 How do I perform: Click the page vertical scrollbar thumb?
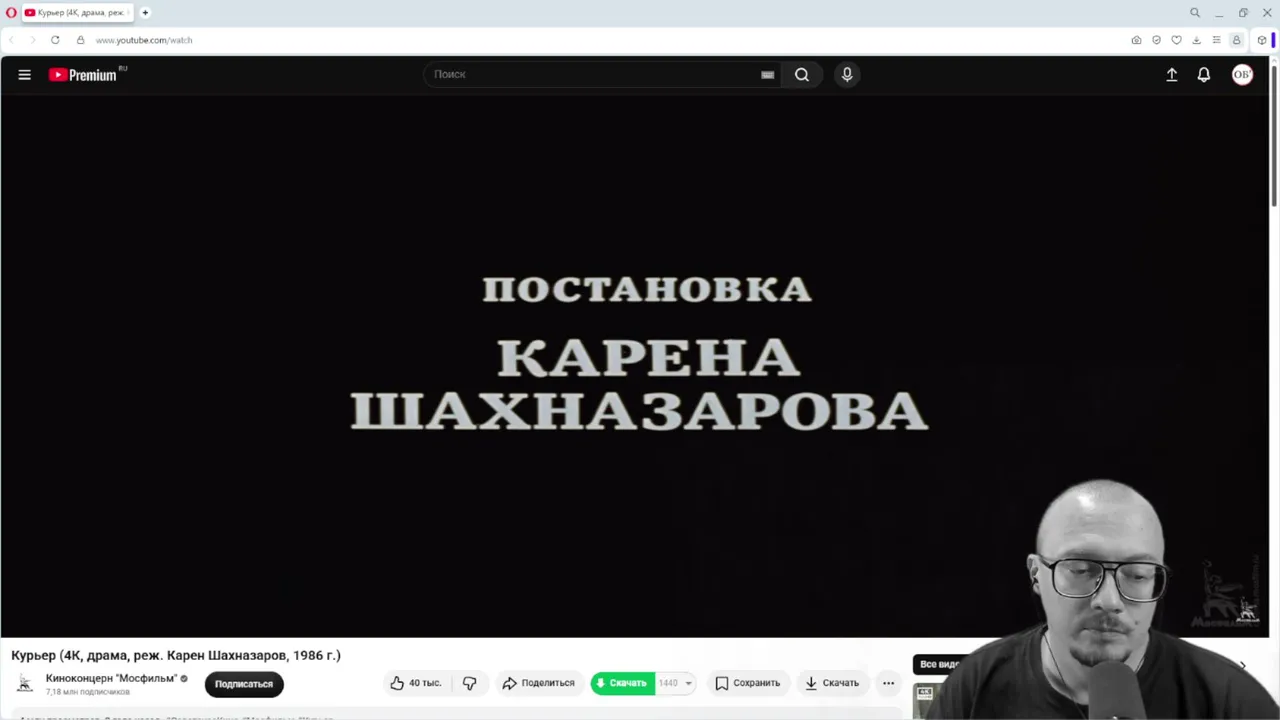coord(1274,134)
